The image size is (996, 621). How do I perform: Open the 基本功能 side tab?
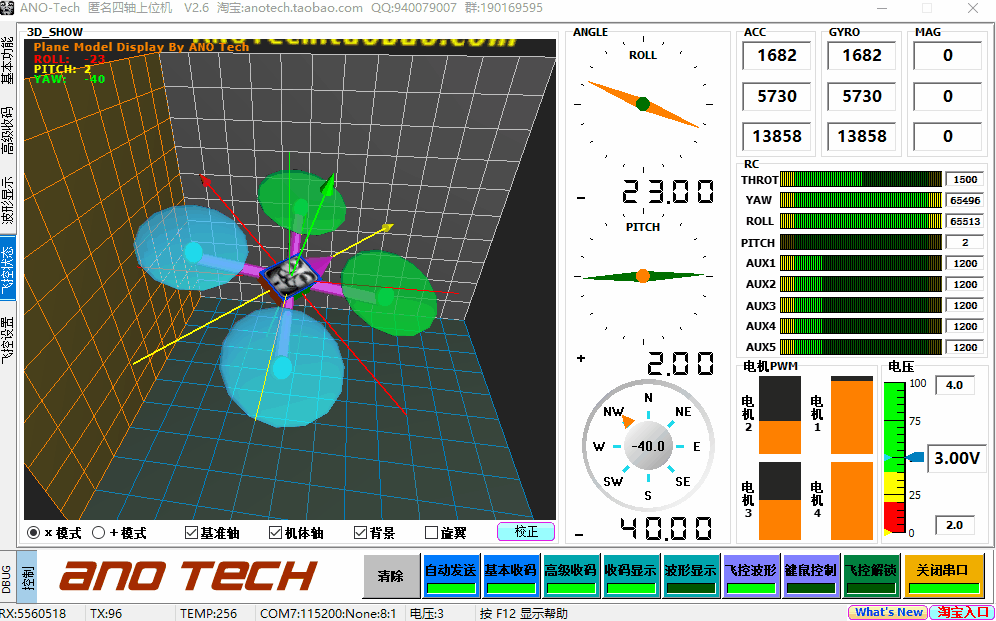coord(8,60)
